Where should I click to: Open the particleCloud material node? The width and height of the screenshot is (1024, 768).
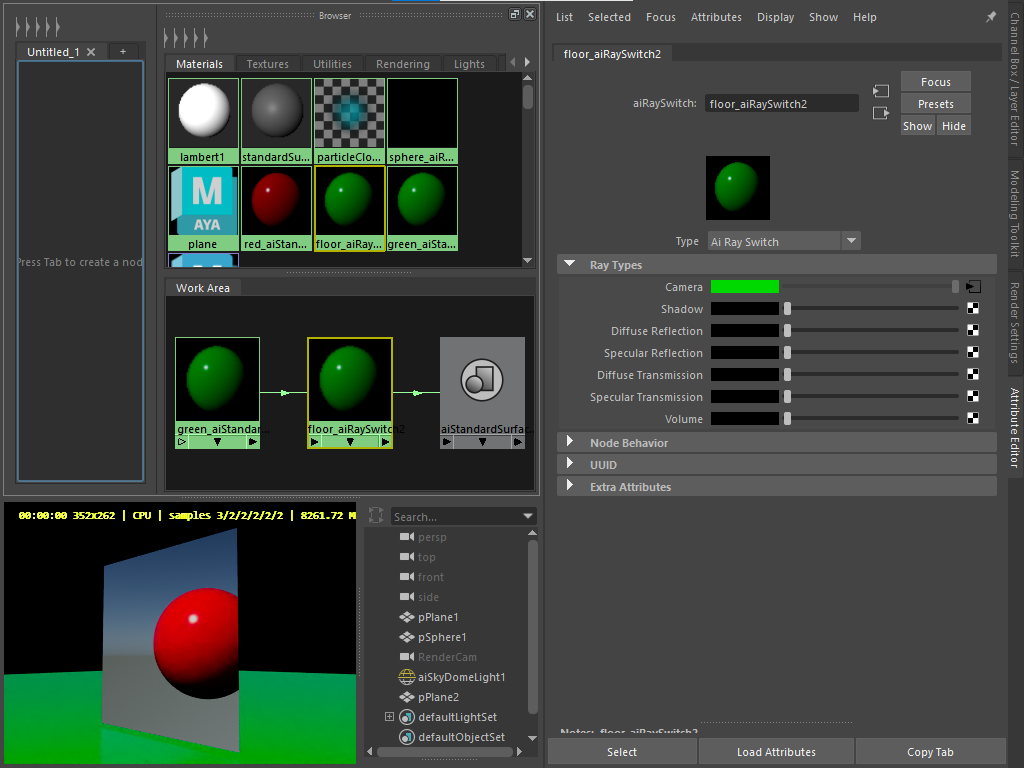(349, 113)
